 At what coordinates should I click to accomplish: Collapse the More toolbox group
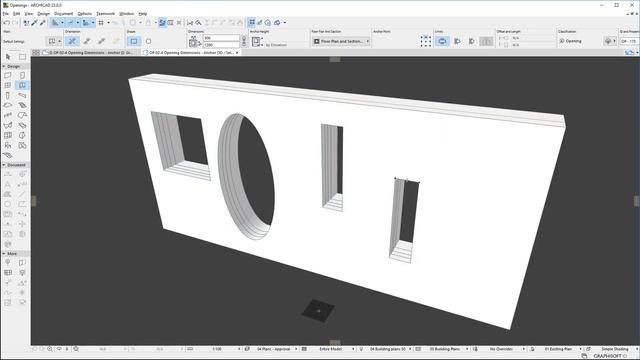click(x=4, y=253)
